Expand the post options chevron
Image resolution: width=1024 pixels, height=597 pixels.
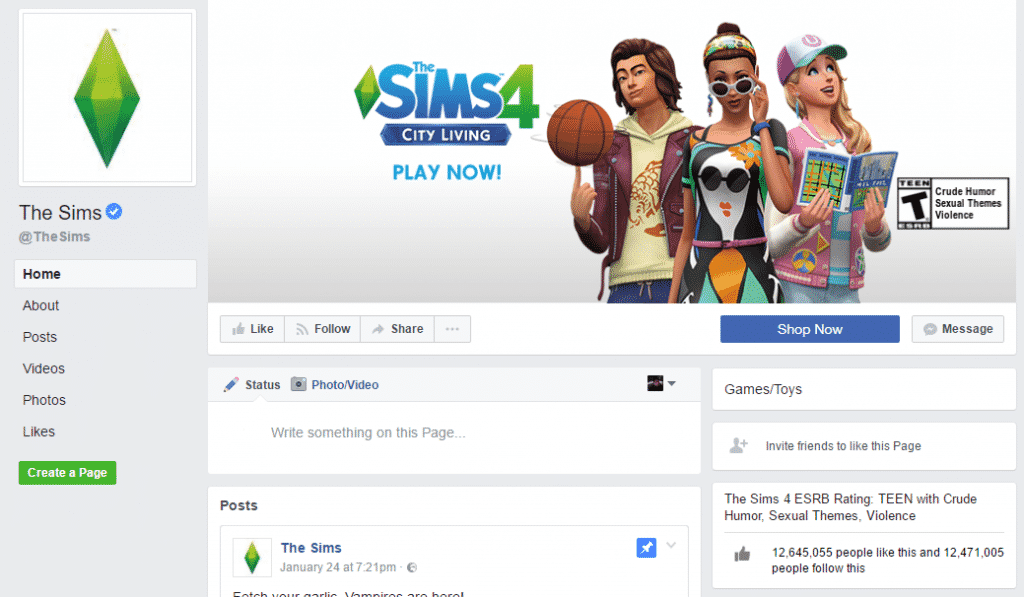(x=671, y=545)
